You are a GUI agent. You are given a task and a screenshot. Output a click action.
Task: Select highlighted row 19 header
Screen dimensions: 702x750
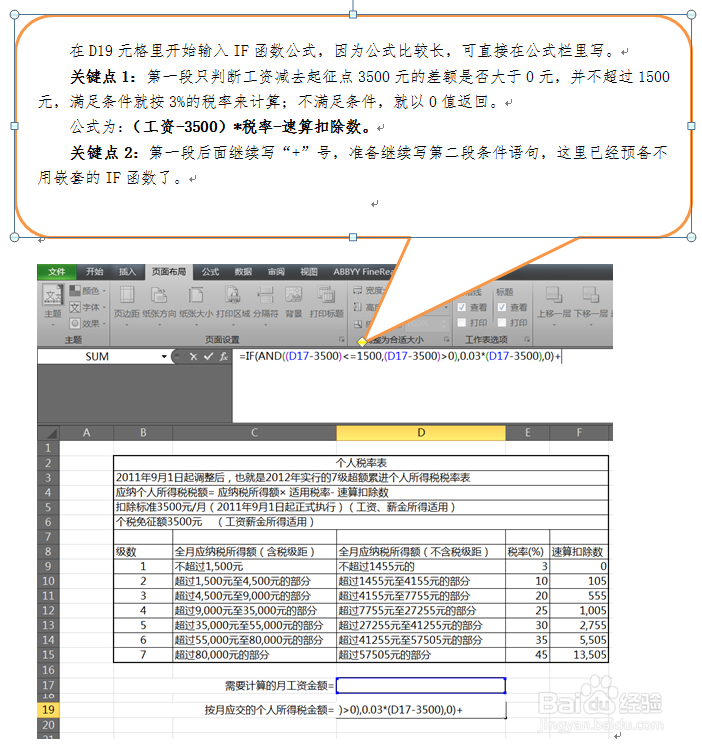[48, 710]
